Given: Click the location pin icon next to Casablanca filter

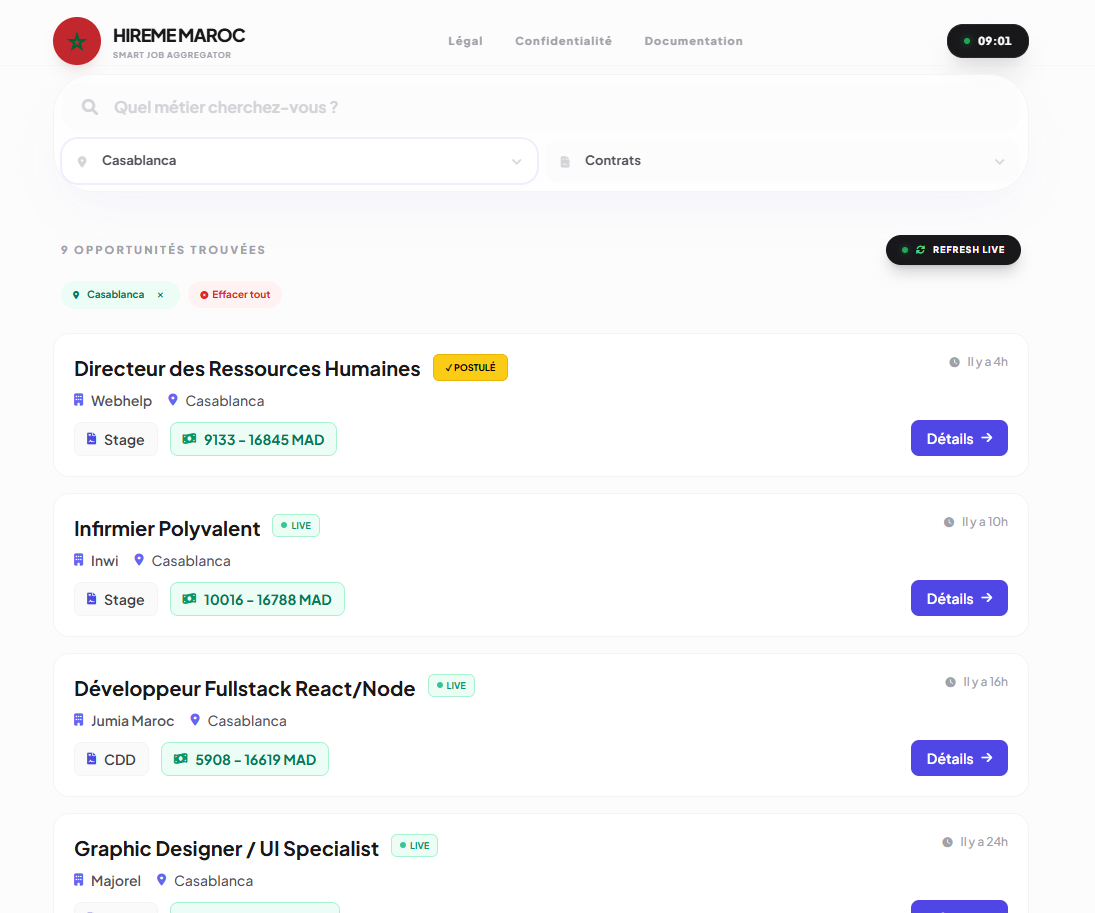Looking at the screenshot, I should click(x=76, y=295).
